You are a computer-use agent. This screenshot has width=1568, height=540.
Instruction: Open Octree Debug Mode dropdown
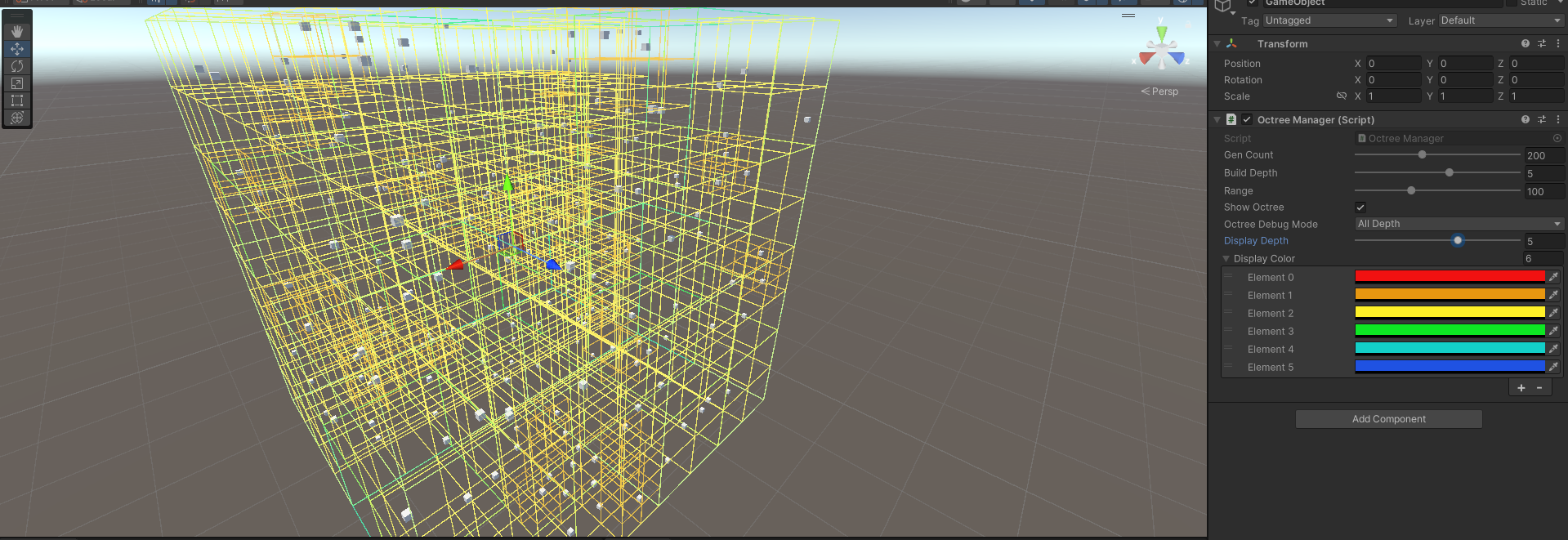1459,224
